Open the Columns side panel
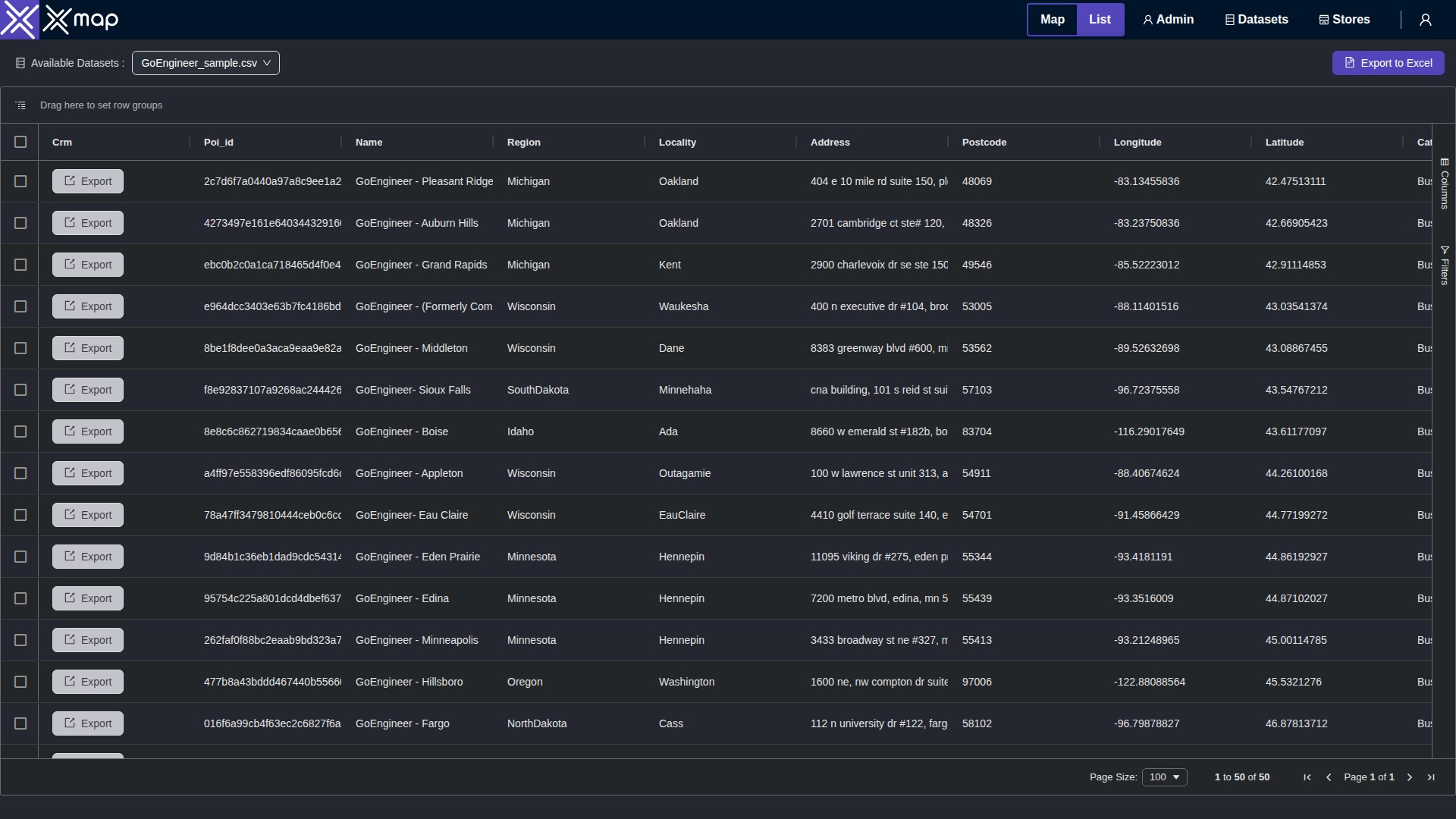 [x=1445, y=186]
